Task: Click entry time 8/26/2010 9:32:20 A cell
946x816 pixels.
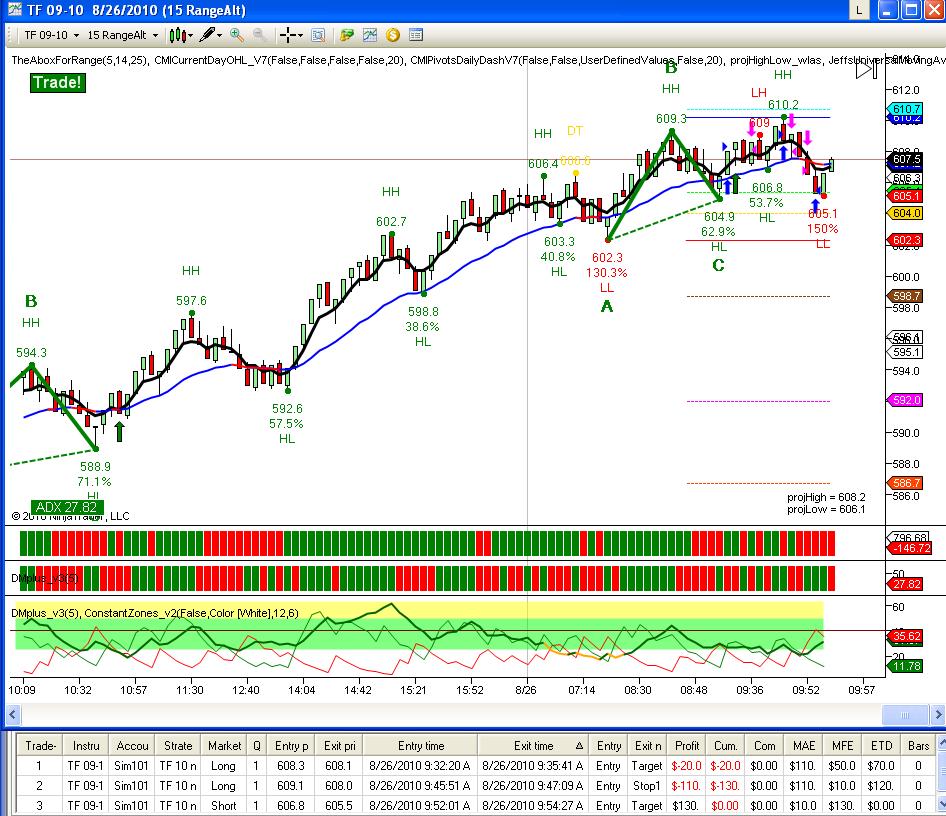Action: (x=420, y=766)
